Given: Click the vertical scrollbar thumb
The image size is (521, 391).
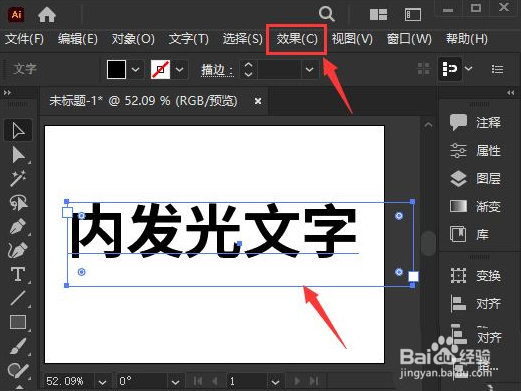Looking at the screenshot, I should point(428,243).
